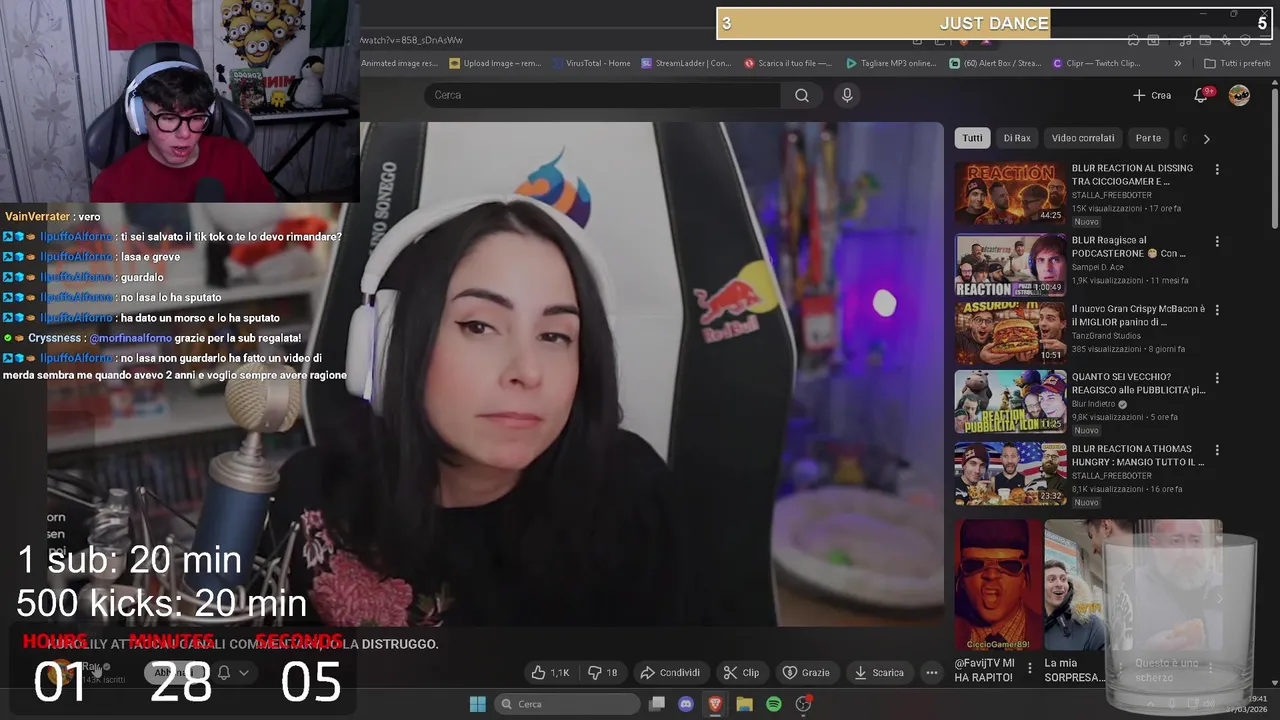Open Task View on the taskbar
This screenshot has height=720, width=1280.
657,704
